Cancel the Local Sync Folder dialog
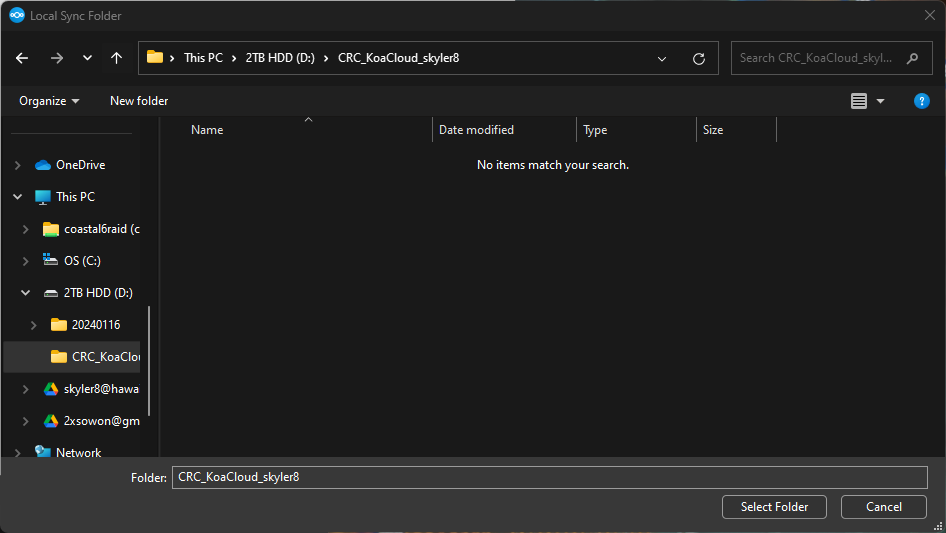 (x=884, y=507)
